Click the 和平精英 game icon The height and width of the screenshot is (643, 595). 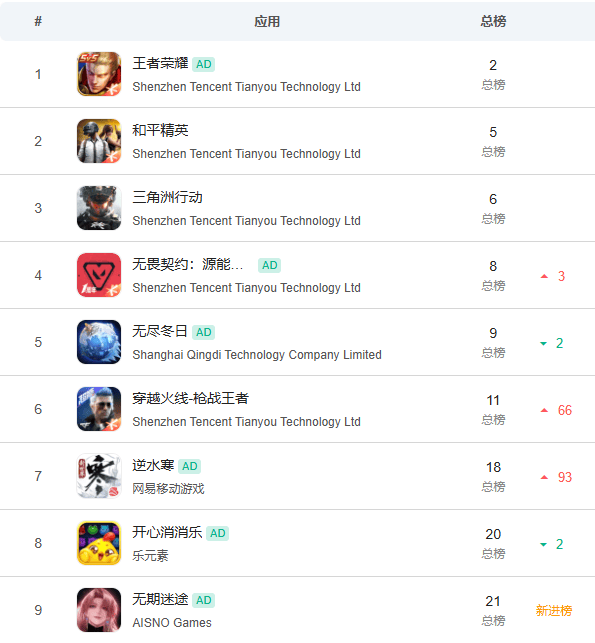tap(99, 141)
